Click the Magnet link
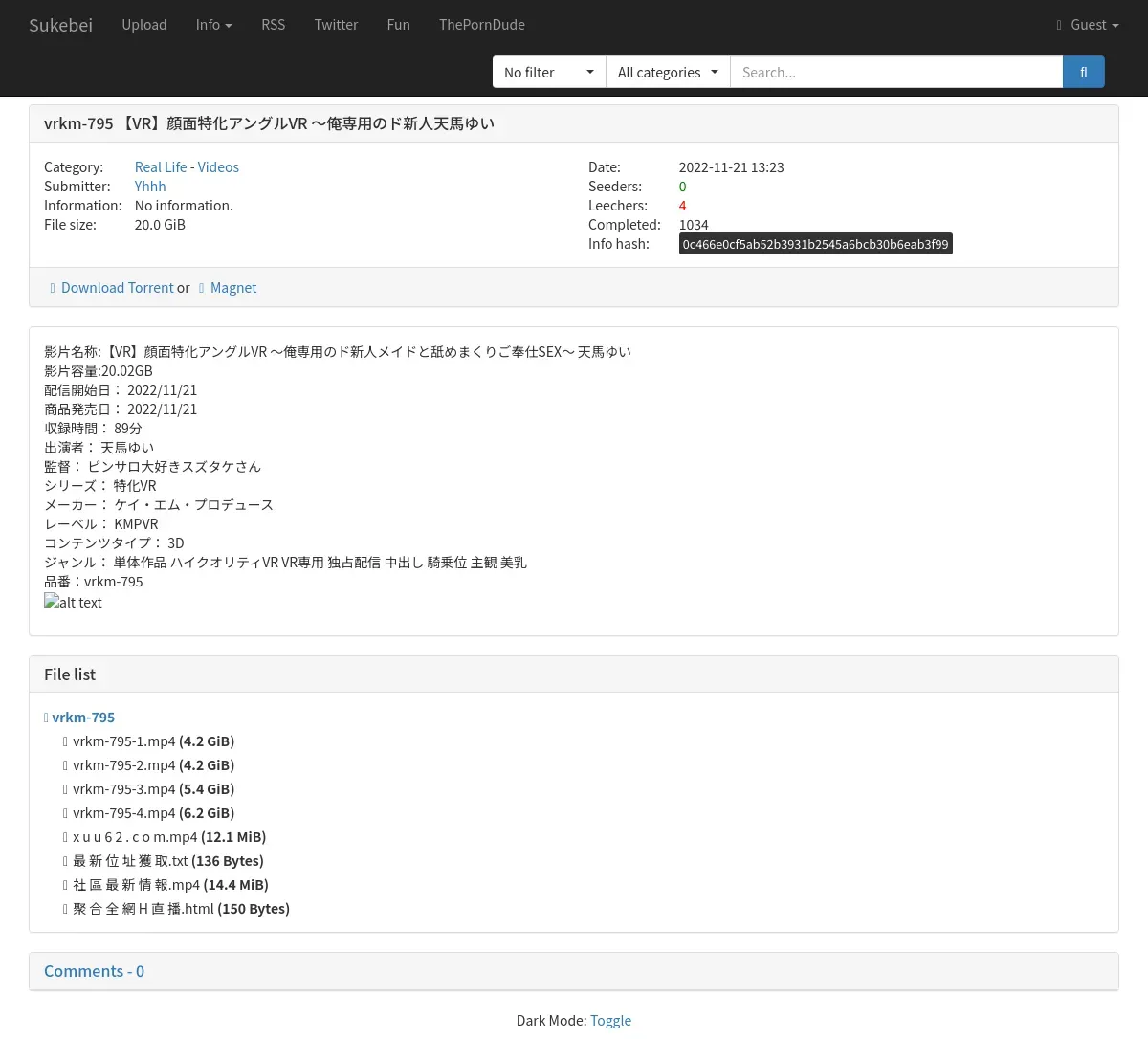This screenshot has height=1039, width=1148. 233,288
